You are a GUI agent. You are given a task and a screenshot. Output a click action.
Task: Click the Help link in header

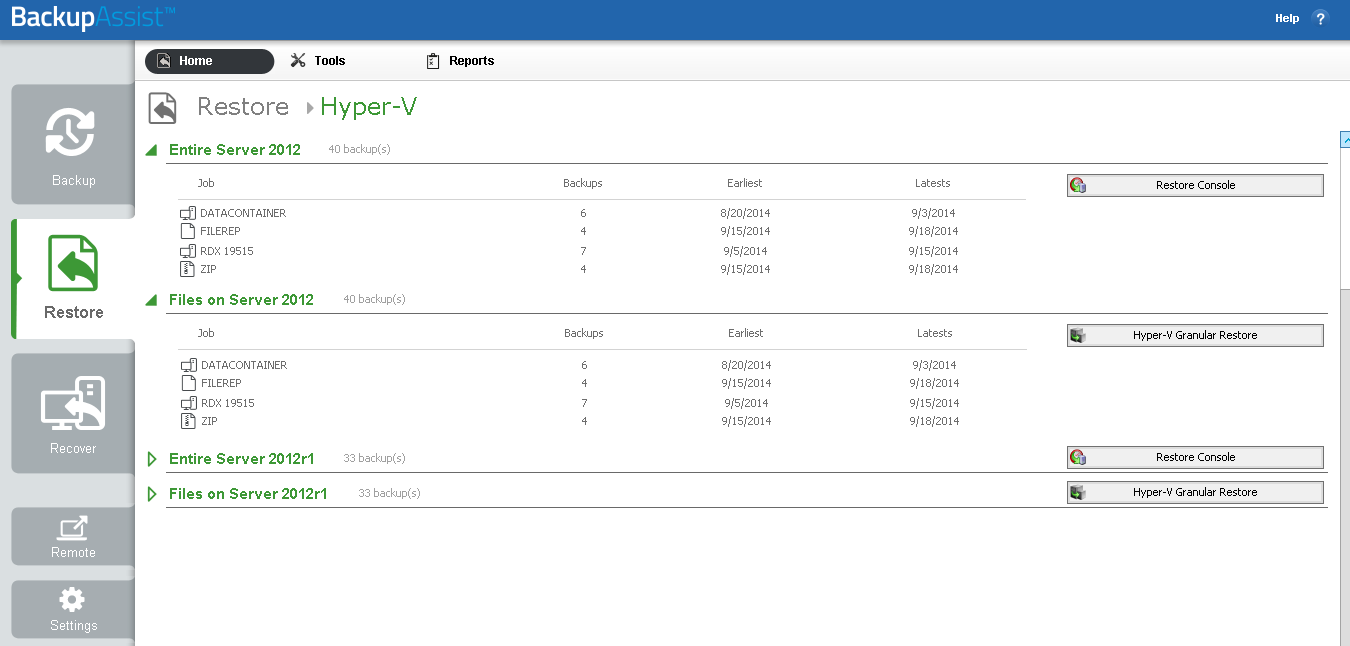(x=1287, y=18)
